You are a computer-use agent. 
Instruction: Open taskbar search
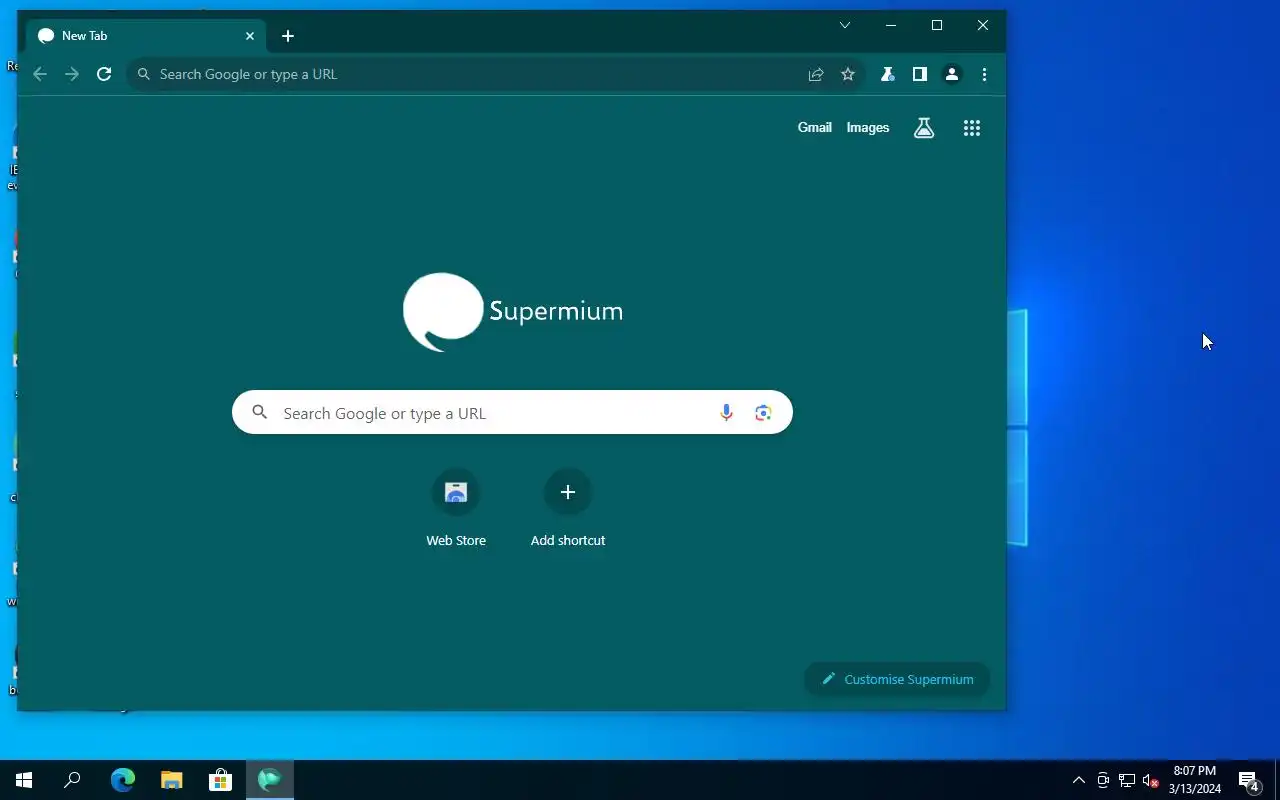(72, 780)
